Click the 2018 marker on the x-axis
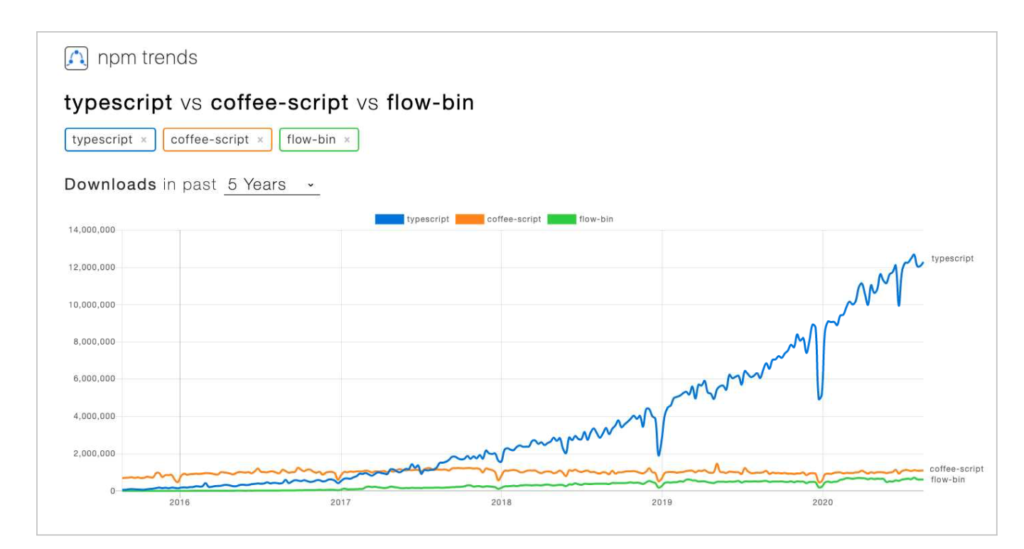Image resolution: width=1024 pixels, height=549 pixels. tap(502, 503)
